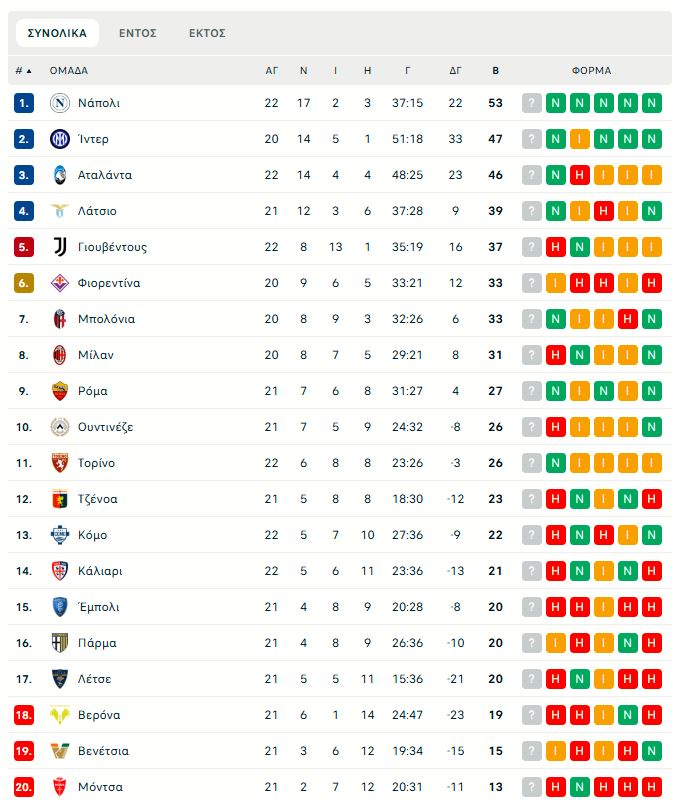Viewport: 674px width, 800px height.
Task: Open the Ουντινέζε team link
Action: coord(105,427)
